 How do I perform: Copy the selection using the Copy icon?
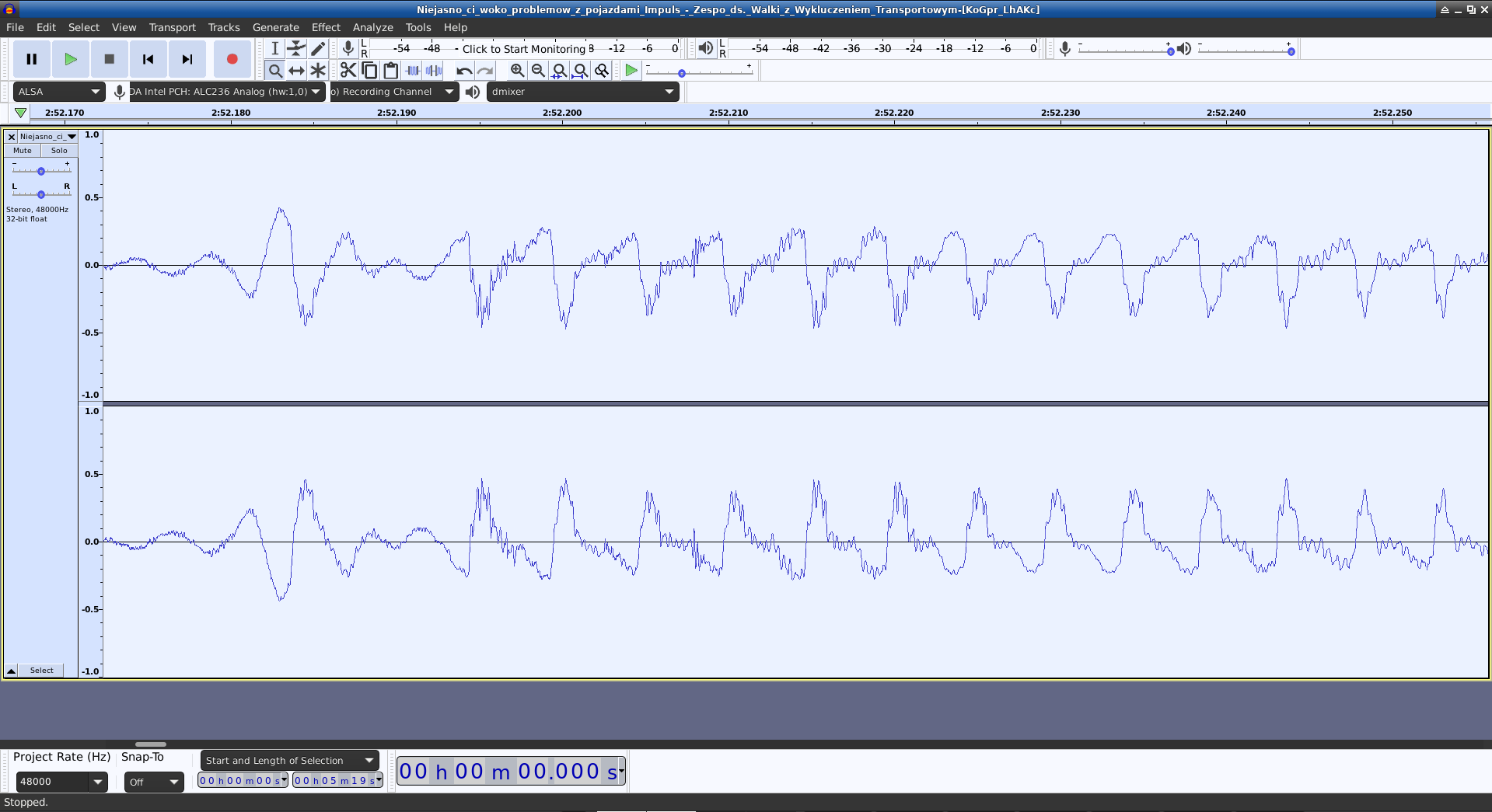point(369,71)
